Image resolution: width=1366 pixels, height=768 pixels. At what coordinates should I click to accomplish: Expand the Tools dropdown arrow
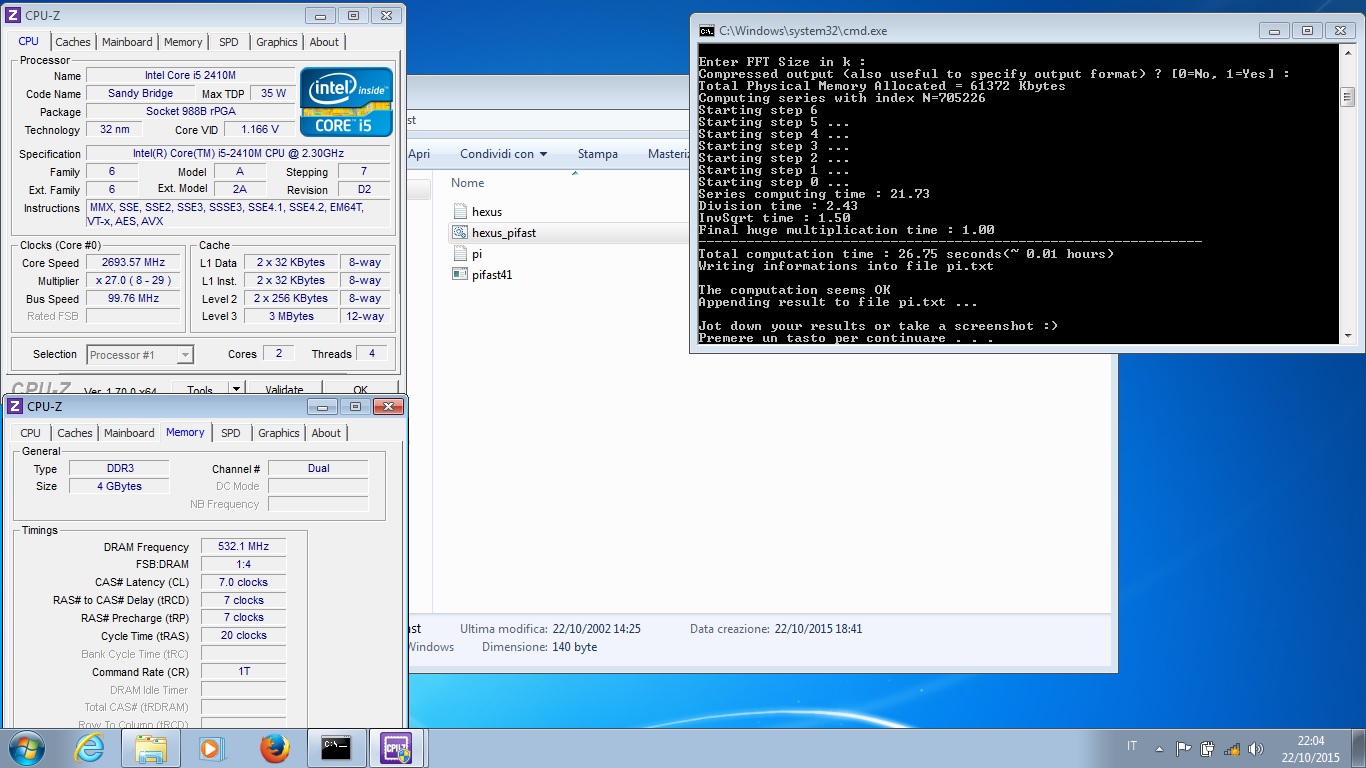pyautogui.click(x=237, y=389)
